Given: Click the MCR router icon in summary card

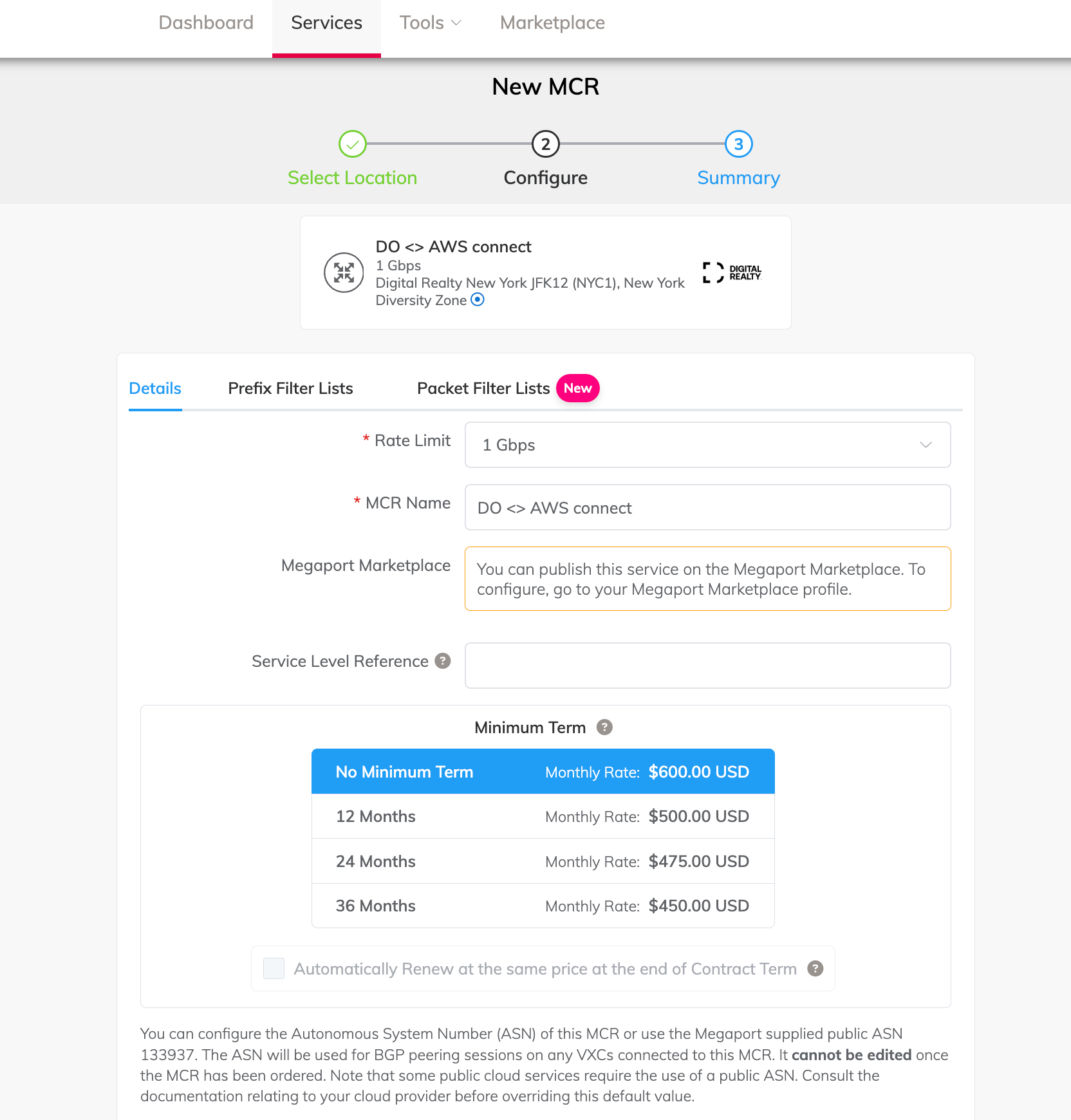Looking at the screenshot, I should tap(344, 272).
